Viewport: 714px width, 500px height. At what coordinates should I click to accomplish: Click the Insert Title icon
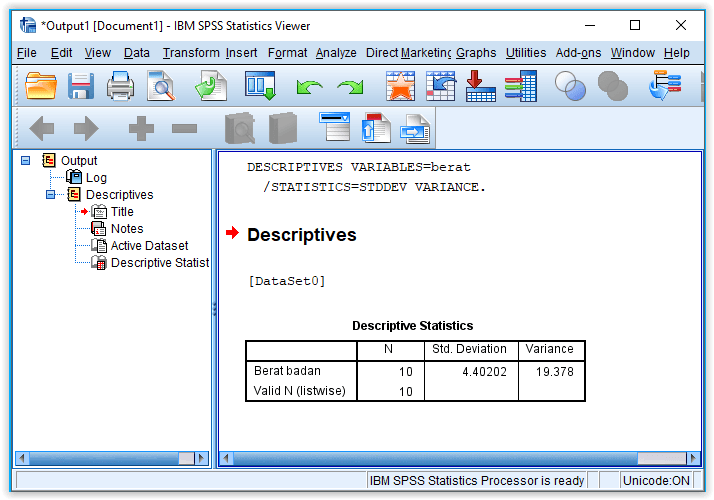tap(376, 128)
